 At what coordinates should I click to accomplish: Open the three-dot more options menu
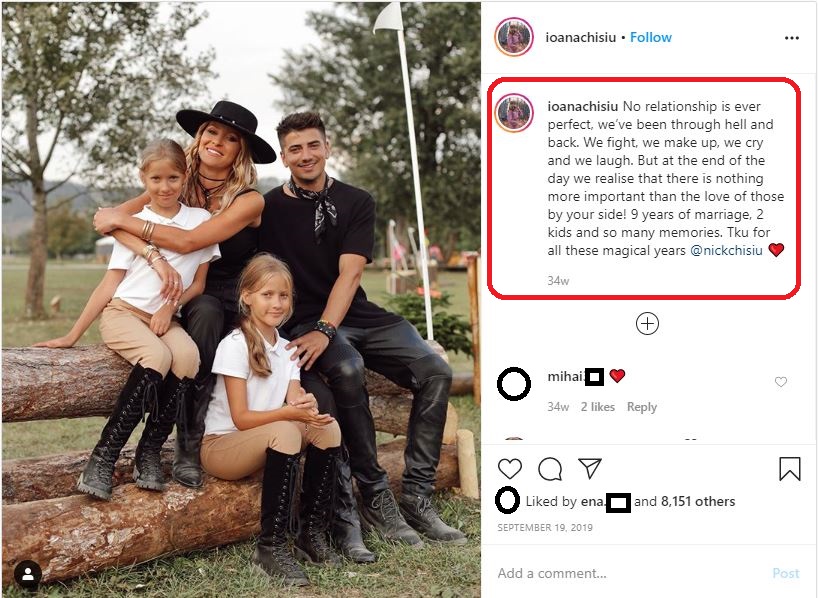pyautogui.click(x=792, y=38)
